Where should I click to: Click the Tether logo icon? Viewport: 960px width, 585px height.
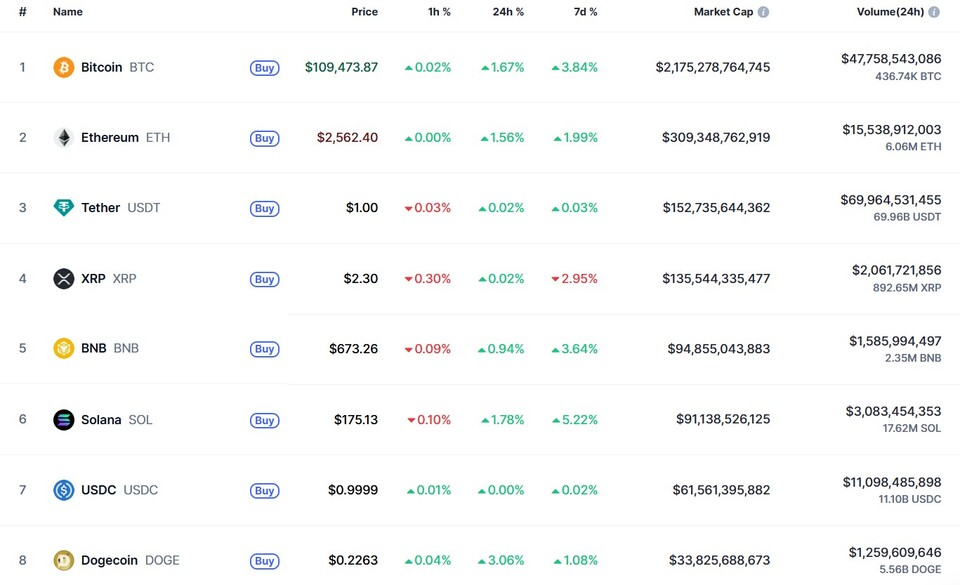pos(64,208)
